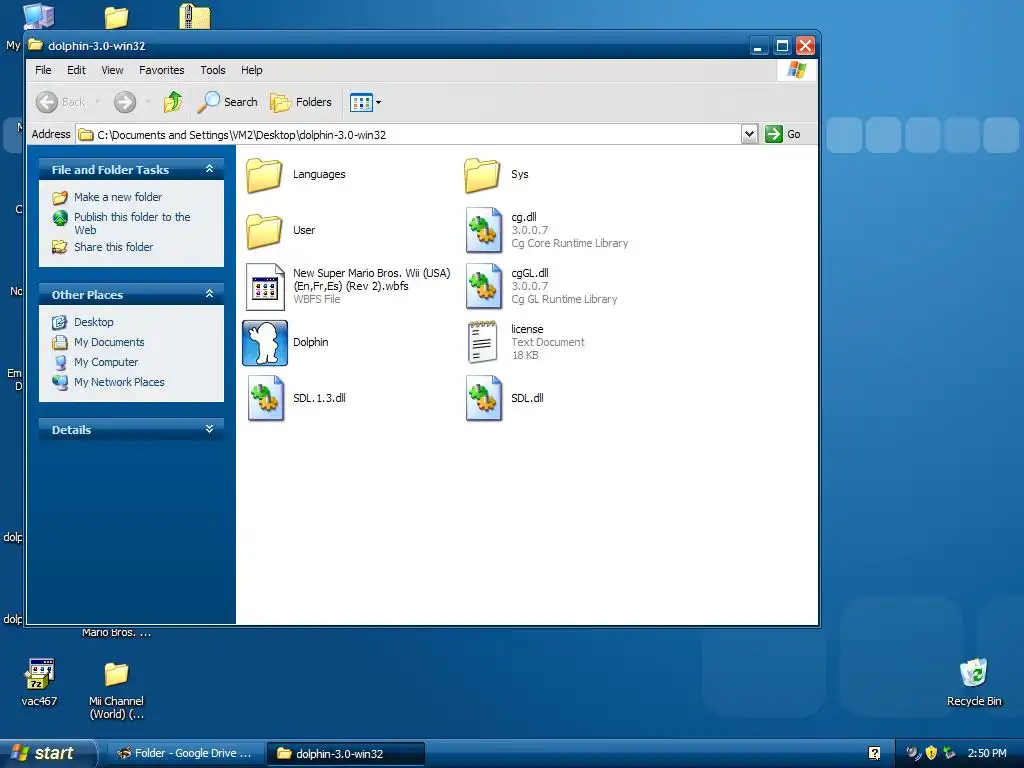Click the dolphin-3.0-win32 taskbar button
The height and width of the screenshot is (768, 1024).
[345, 754]
